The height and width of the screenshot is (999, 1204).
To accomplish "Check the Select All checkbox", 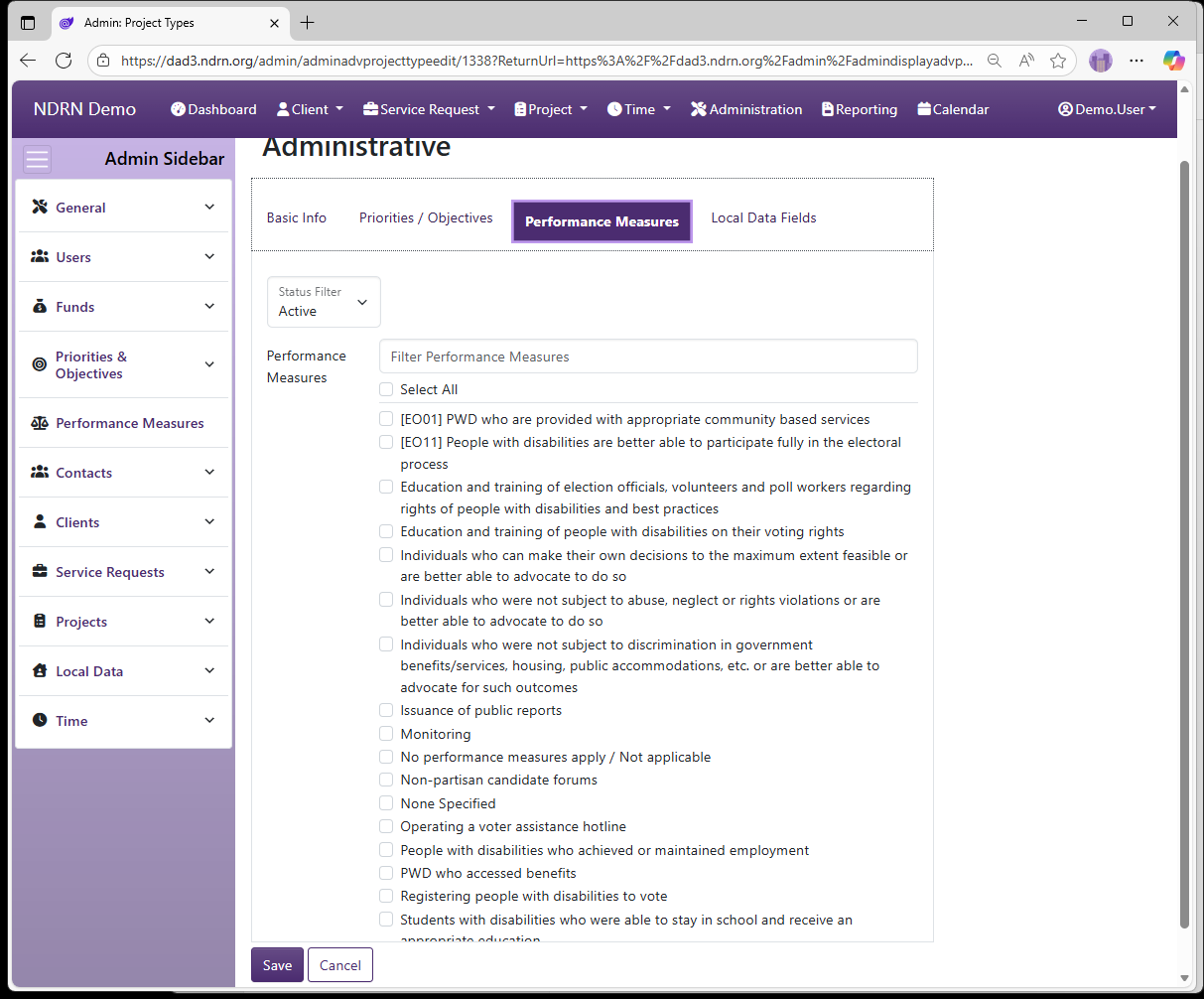I will tap(386, 389).
